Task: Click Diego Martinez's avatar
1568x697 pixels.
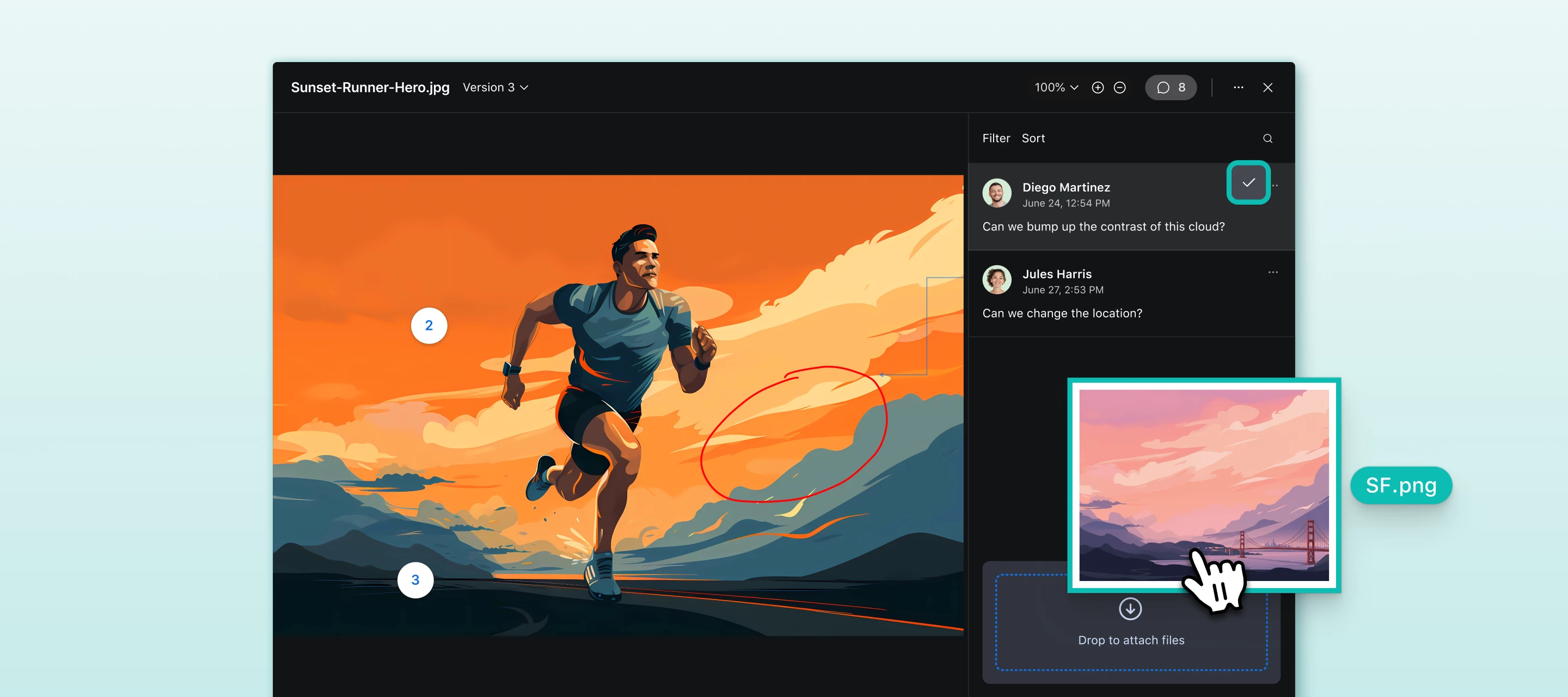Action: [997, 193]
